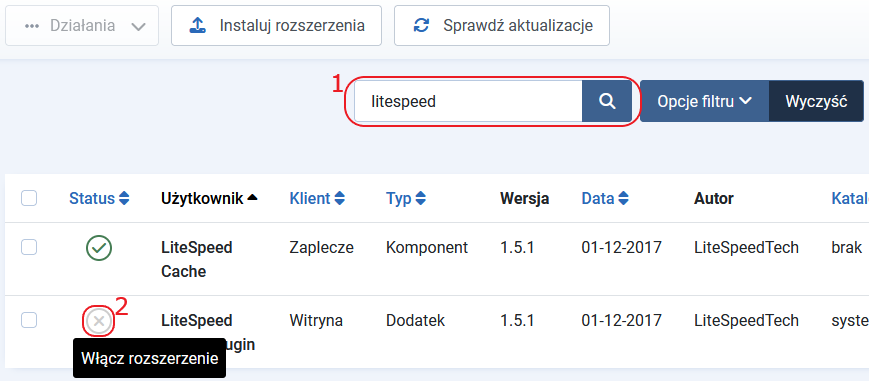Toggle the select-all checkbox in table header
The height and width of the screenshot is (381, 869).
pyautogui.click(x=29, y=198)
